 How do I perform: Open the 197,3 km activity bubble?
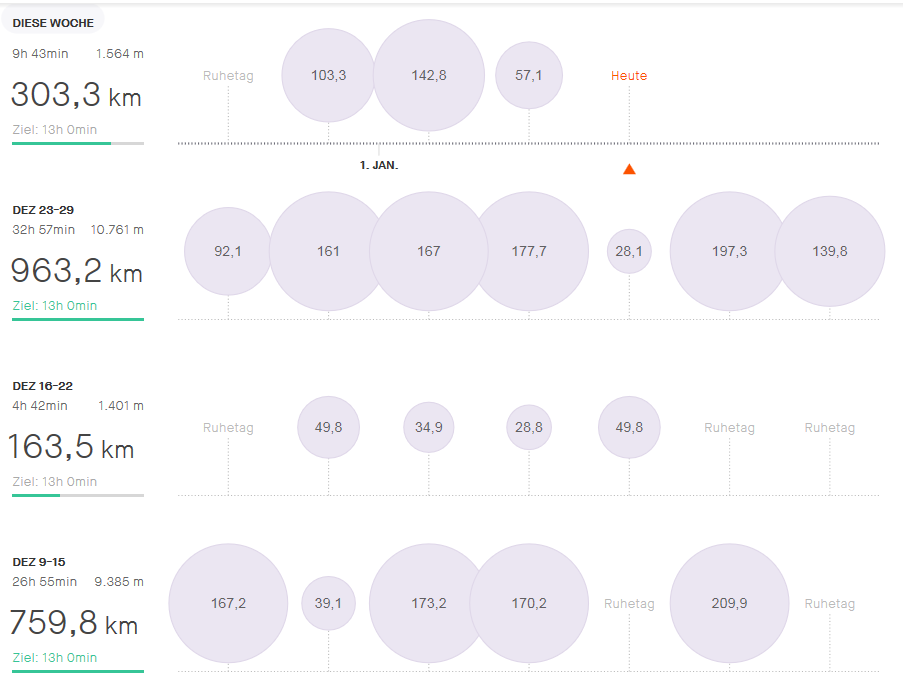[729, 251]
